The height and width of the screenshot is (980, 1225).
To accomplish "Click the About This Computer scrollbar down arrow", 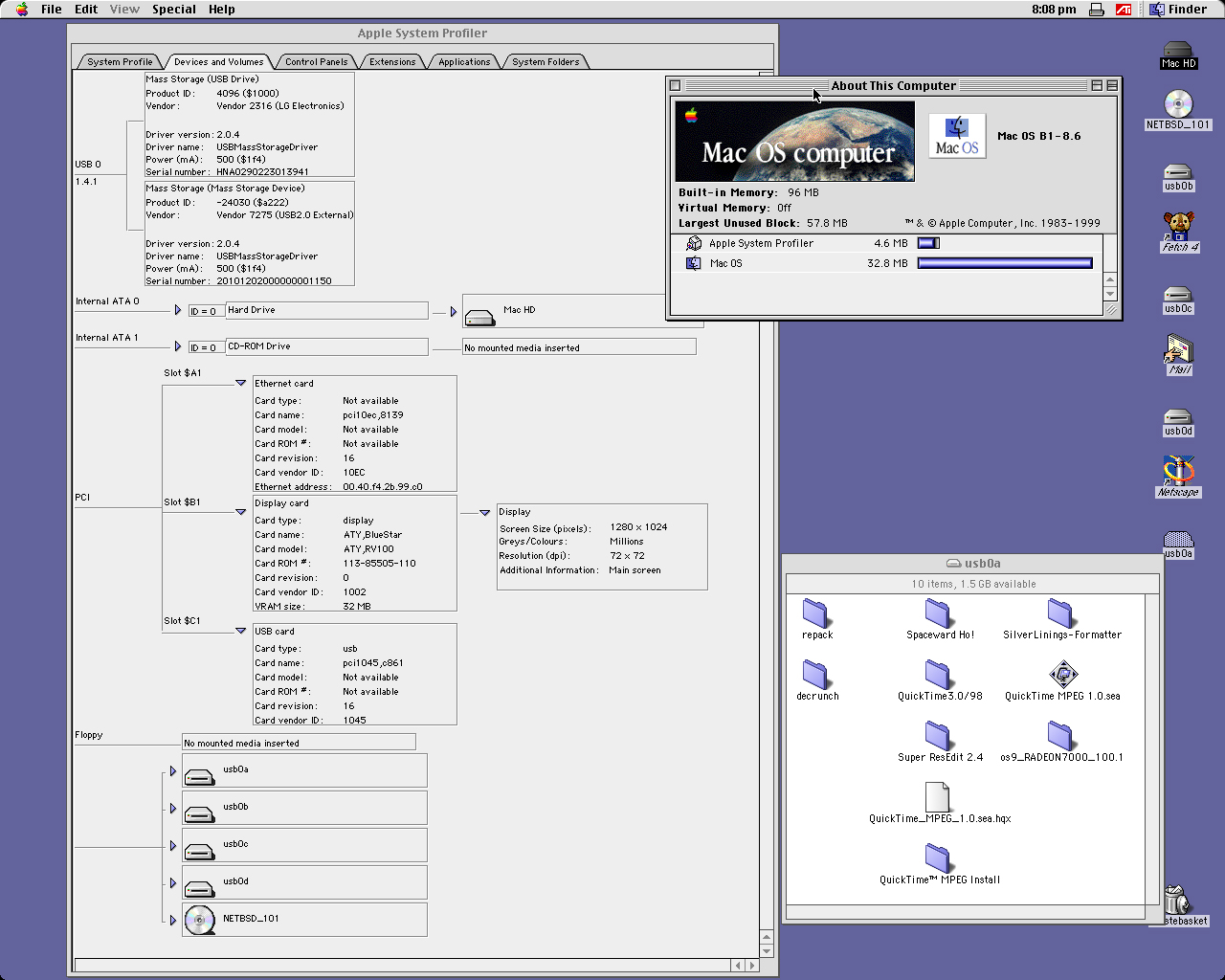I will pos(1110,294).
